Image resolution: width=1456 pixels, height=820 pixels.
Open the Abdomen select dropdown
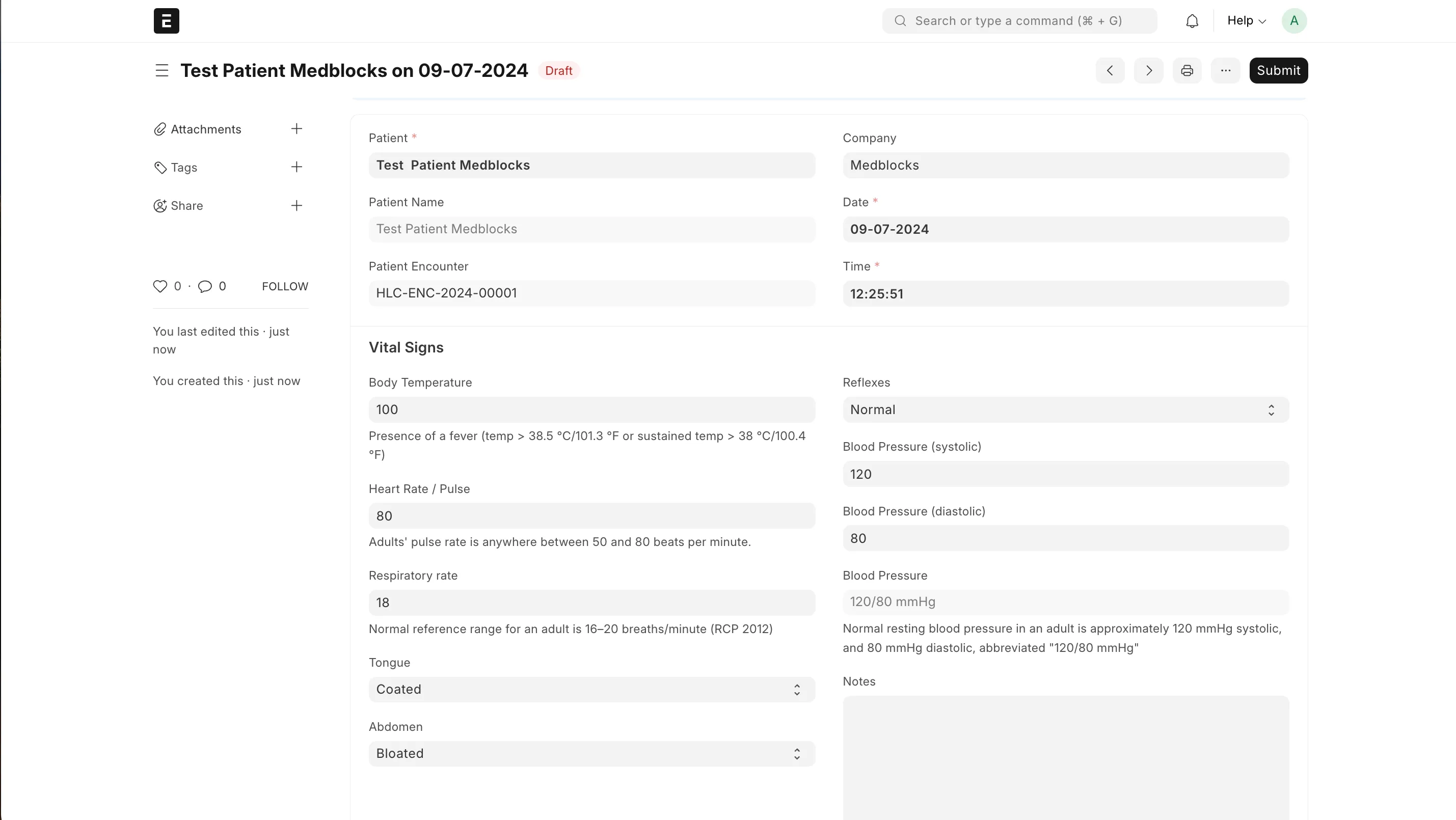[x=591, y=754]
